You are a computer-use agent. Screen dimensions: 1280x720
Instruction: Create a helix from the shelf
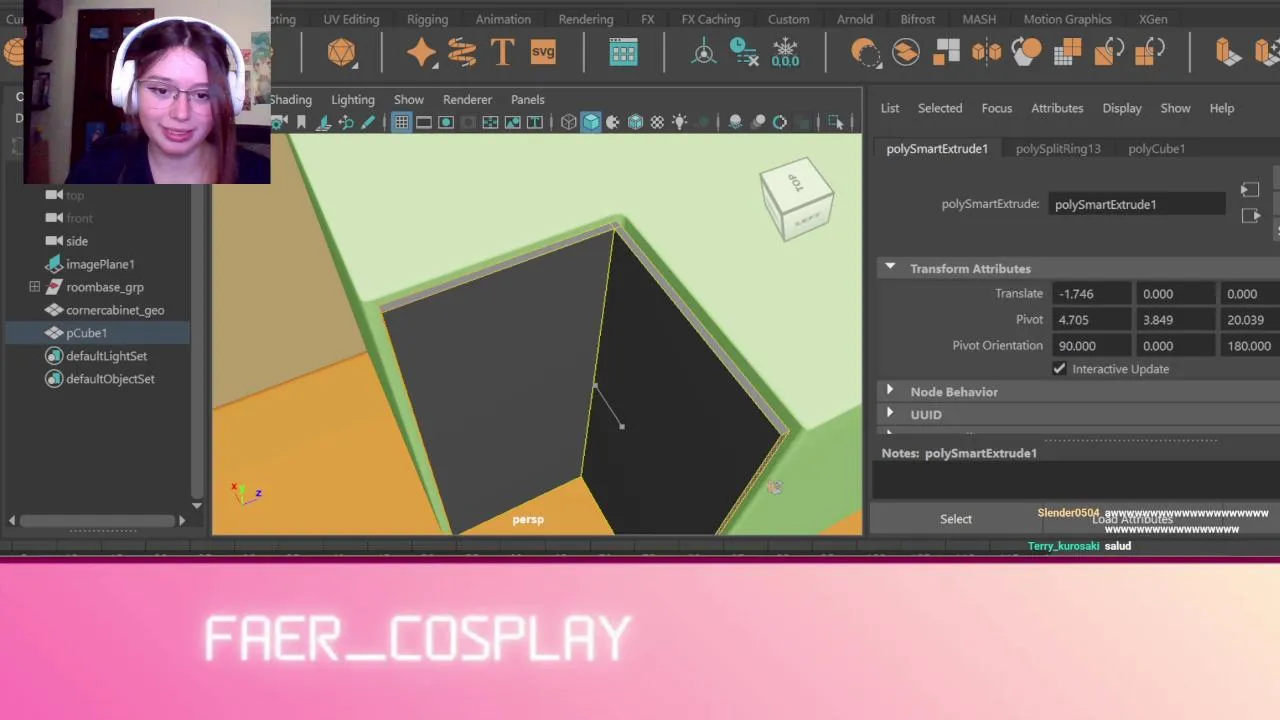pyautogui.click(x=462, y=52)
